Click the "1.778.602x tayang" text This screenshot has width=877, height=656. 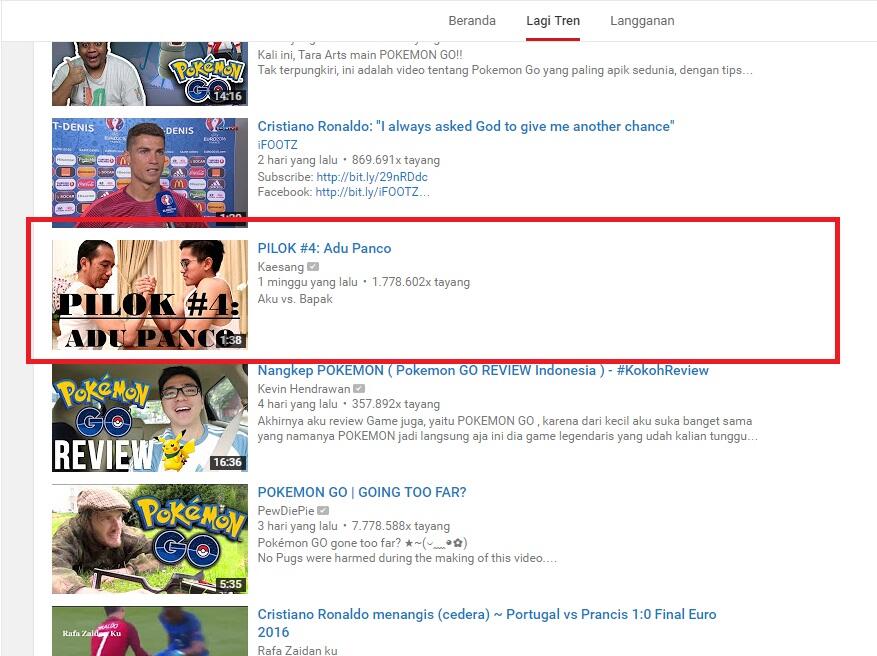coord(421,282)
